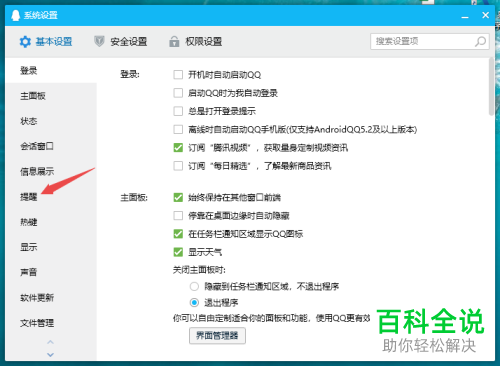Select 登录 in the sidebar

(x=51, y=71)
